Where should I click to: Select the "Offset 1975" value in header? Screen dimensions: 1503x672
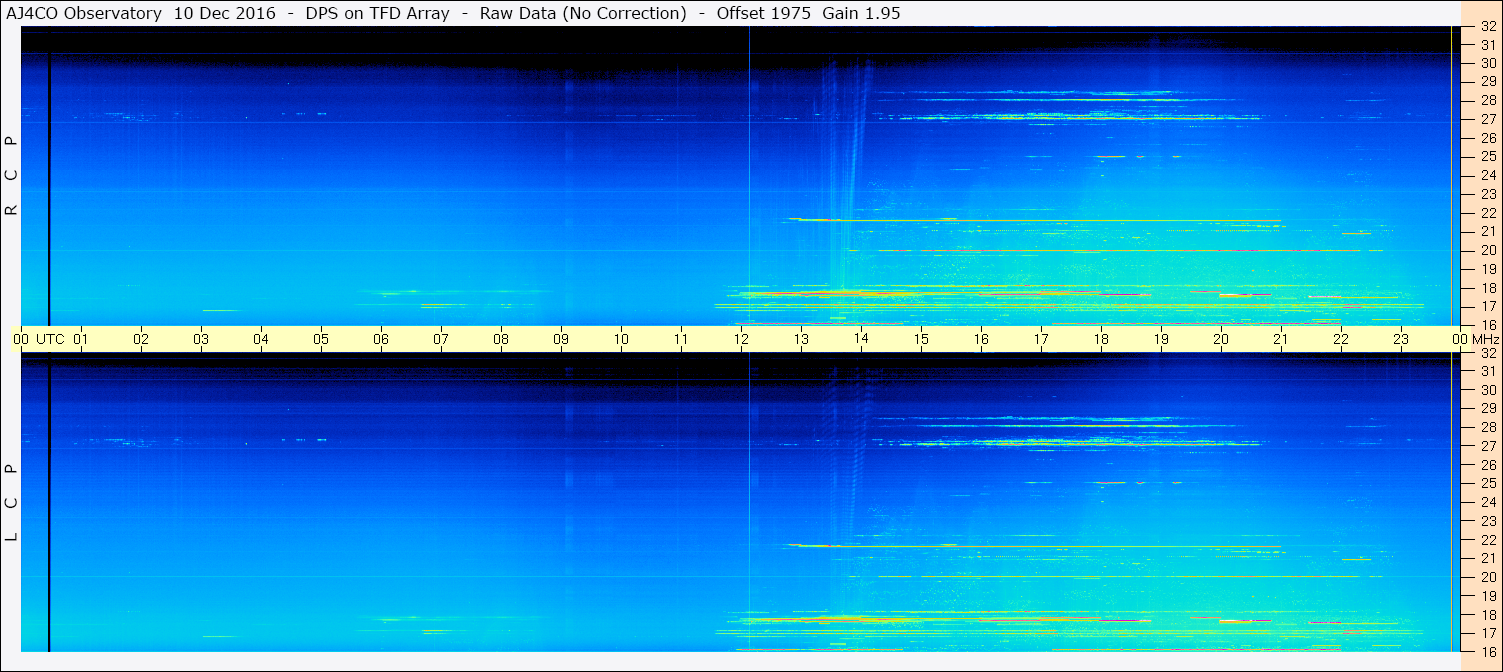[762, 13]
